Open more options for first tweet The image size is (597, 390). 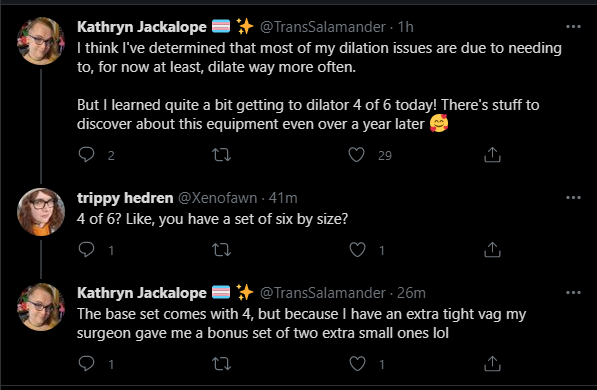(x=573, y=27)
